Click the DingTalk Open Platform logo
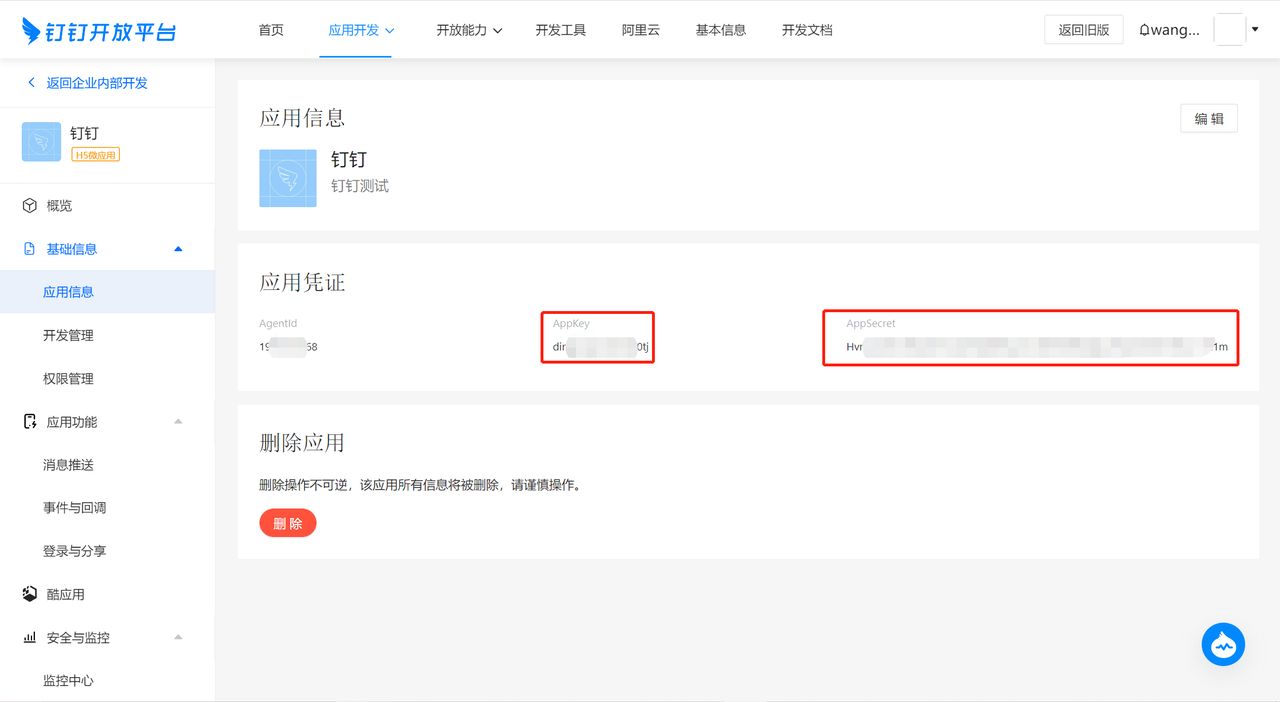1280x702 pixels. 99,31
